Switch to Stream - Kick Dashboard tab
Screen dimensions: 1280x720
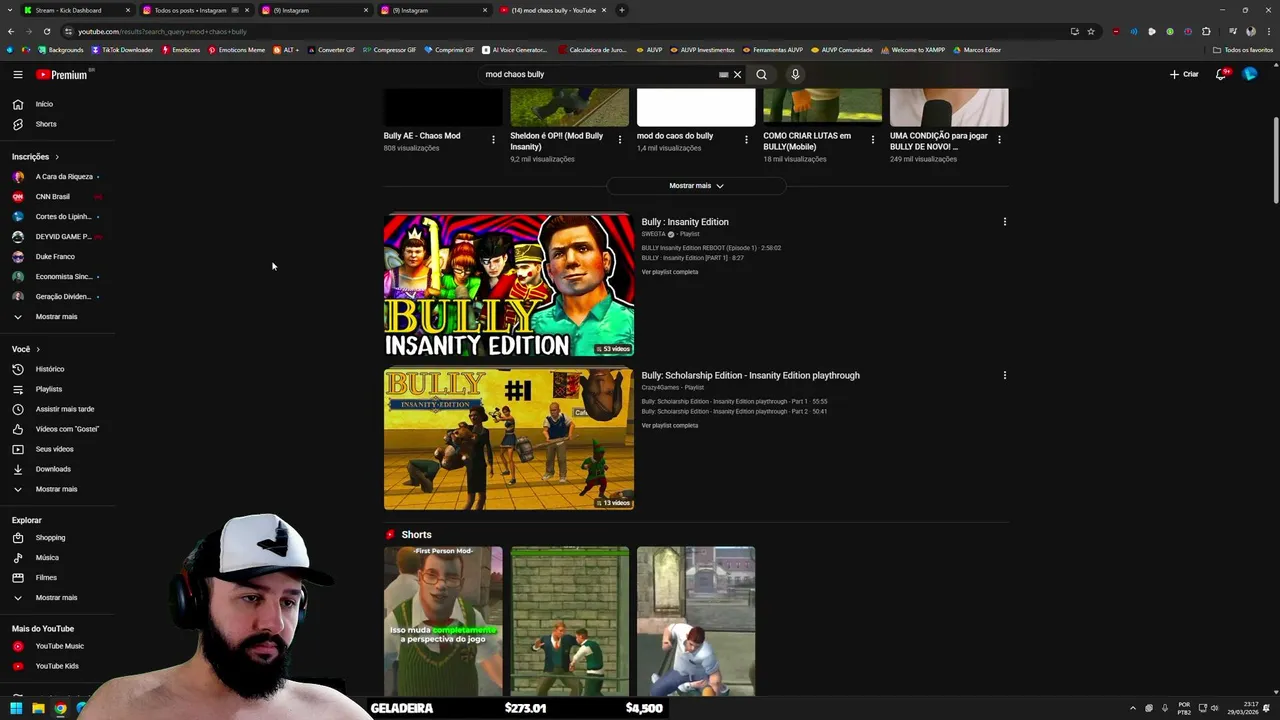77,10
